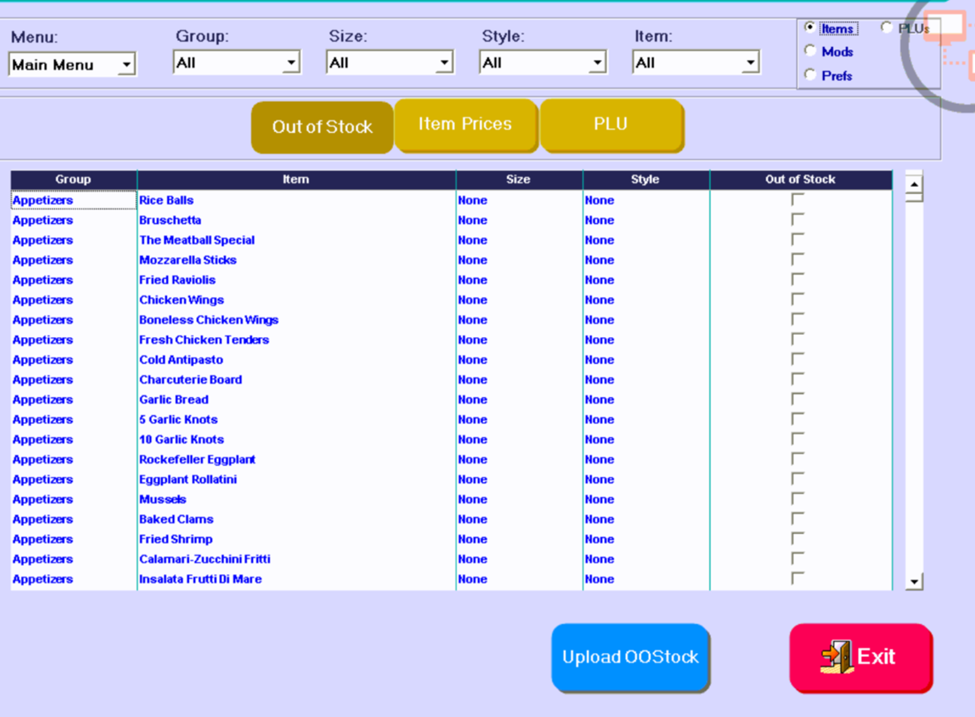Viewport: 975px width, 717px height.
Task: Click the Style column header
Action: [x=645, y=180]
